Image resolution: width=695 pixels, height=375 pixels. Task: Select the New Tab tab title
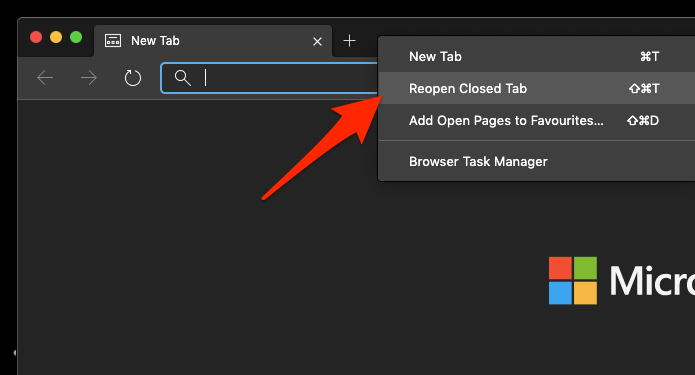(155, 41)
